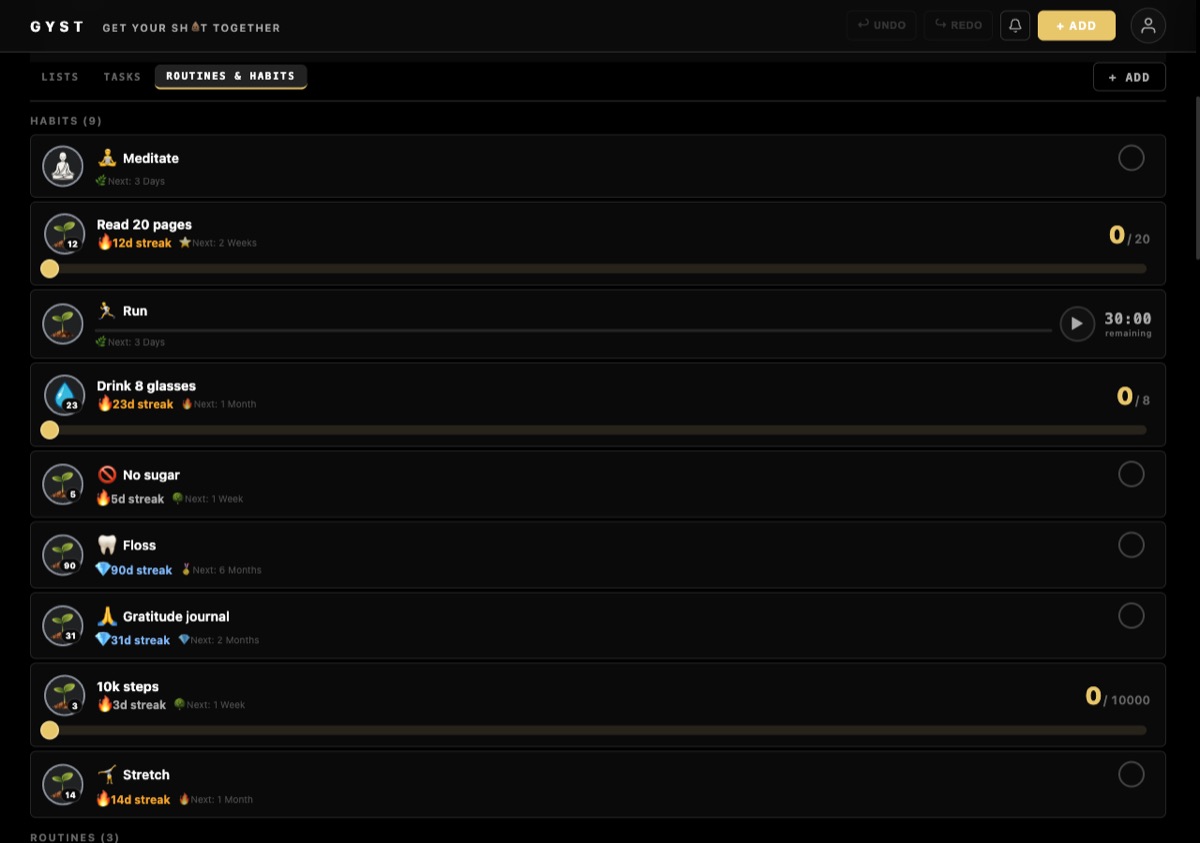The width and height of the screenshot is (1200, 843).
Task: Click the Meditate habit avatar icon
Action: [63, 166]
